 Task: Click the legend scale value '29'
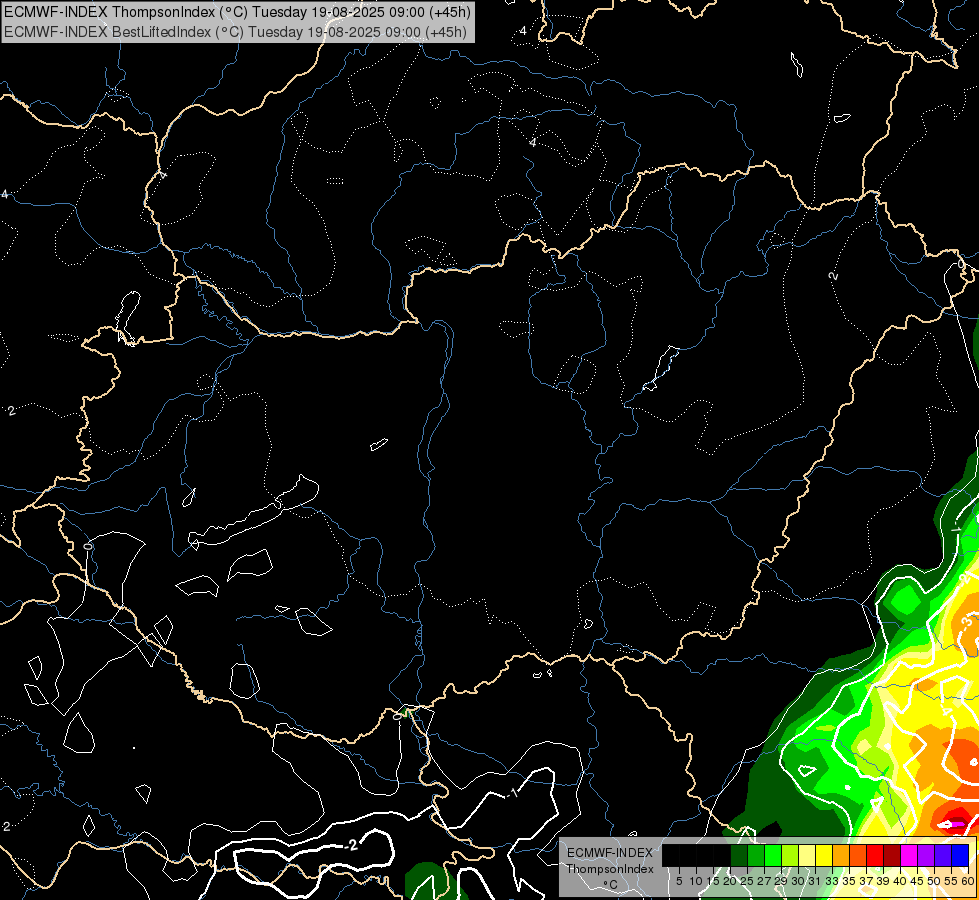[782, 881]
